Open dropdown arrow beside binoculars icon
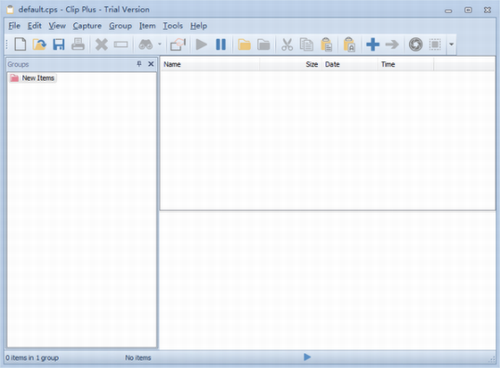This screenshot has width=500, height=368. [x=160, y=44]
